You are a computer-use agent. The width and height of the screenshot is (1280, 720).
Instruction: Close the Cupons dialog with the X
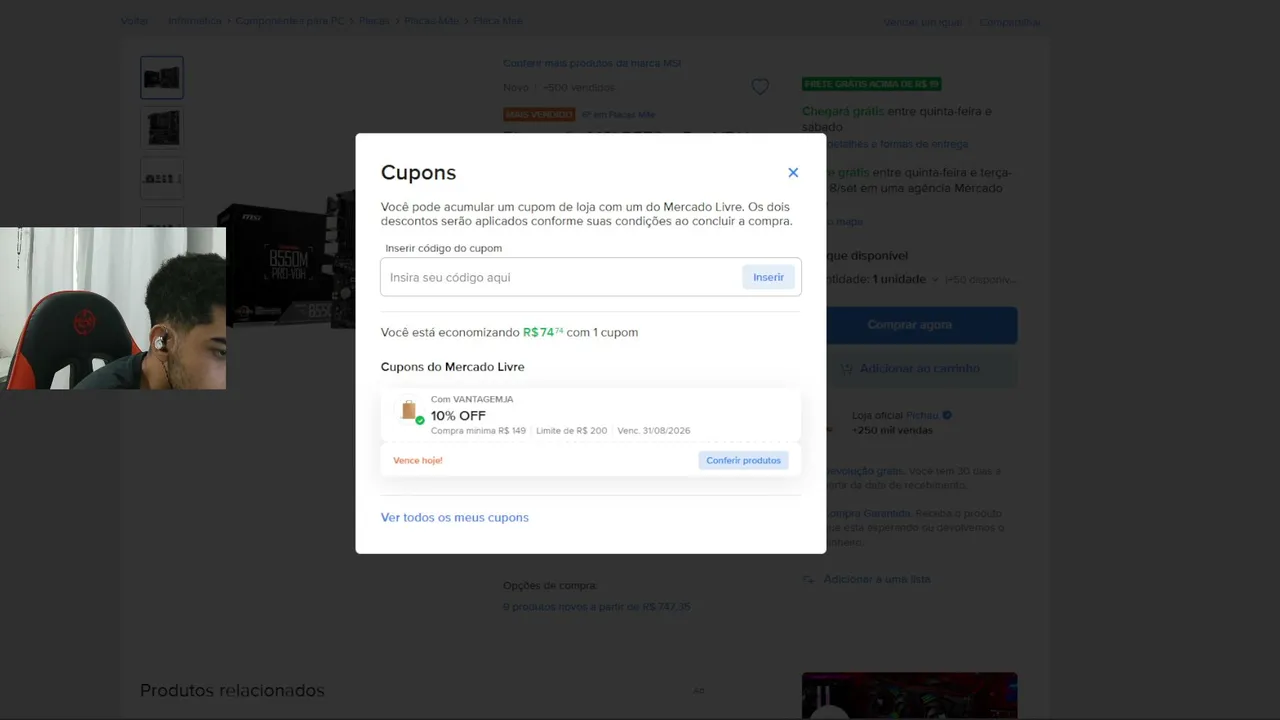793,173
